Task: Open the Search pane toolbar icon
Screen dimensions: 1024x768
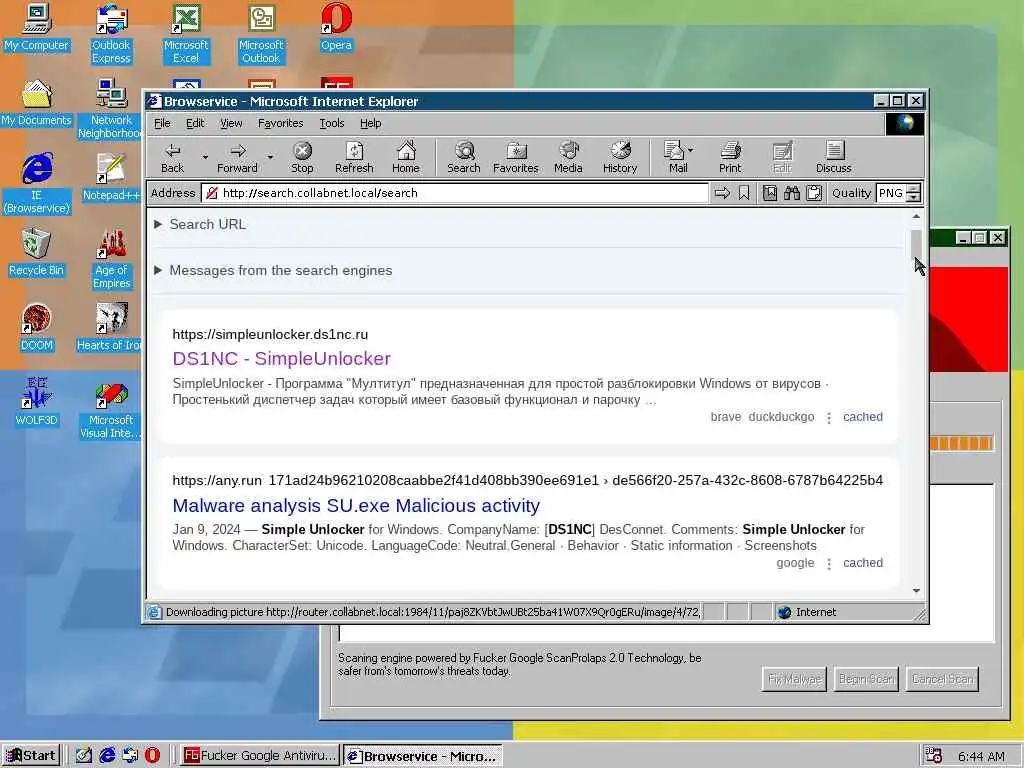Action: (x=464, y=157)
